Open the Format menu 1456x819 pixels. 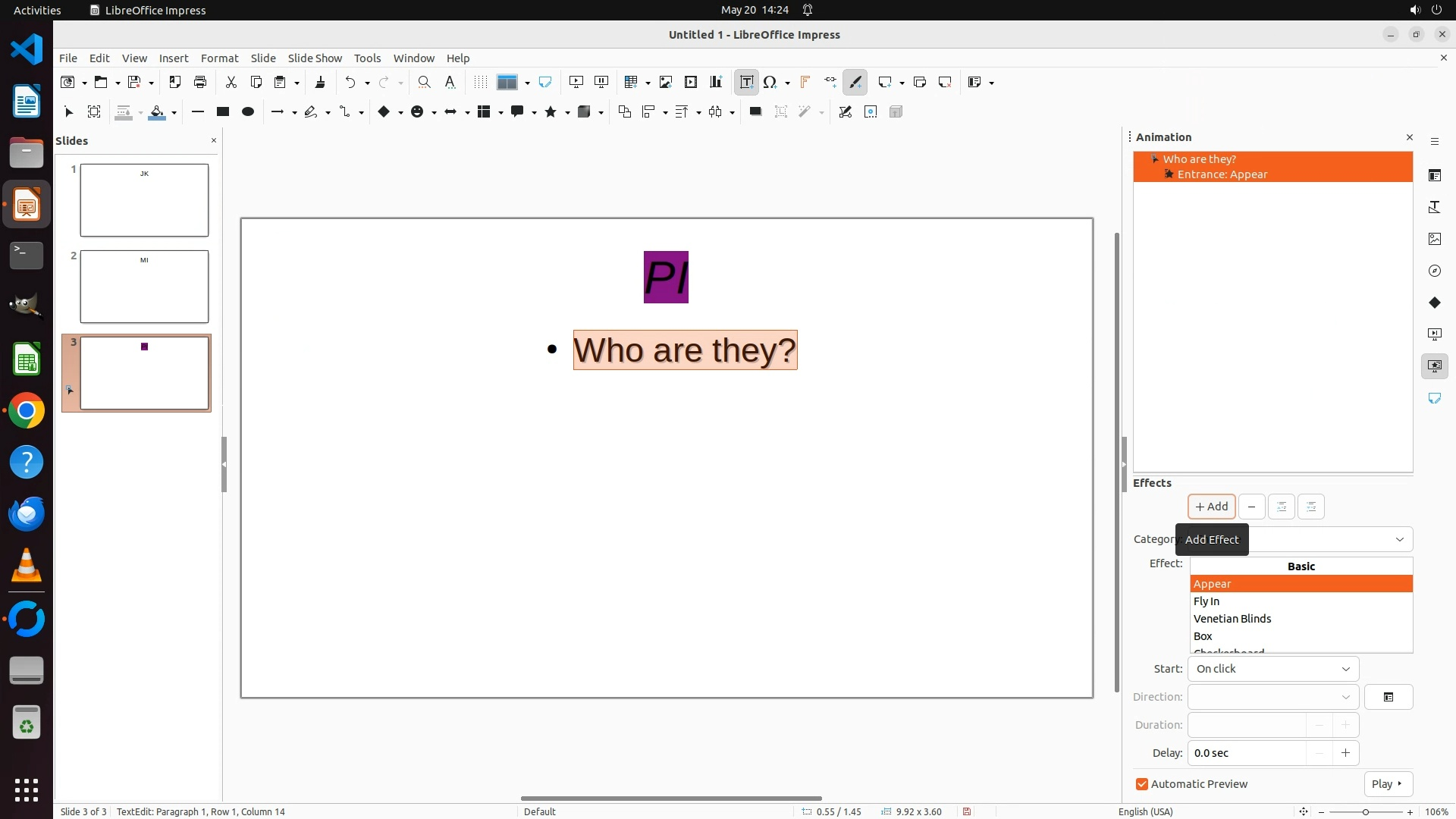click(x=219, y=58)
